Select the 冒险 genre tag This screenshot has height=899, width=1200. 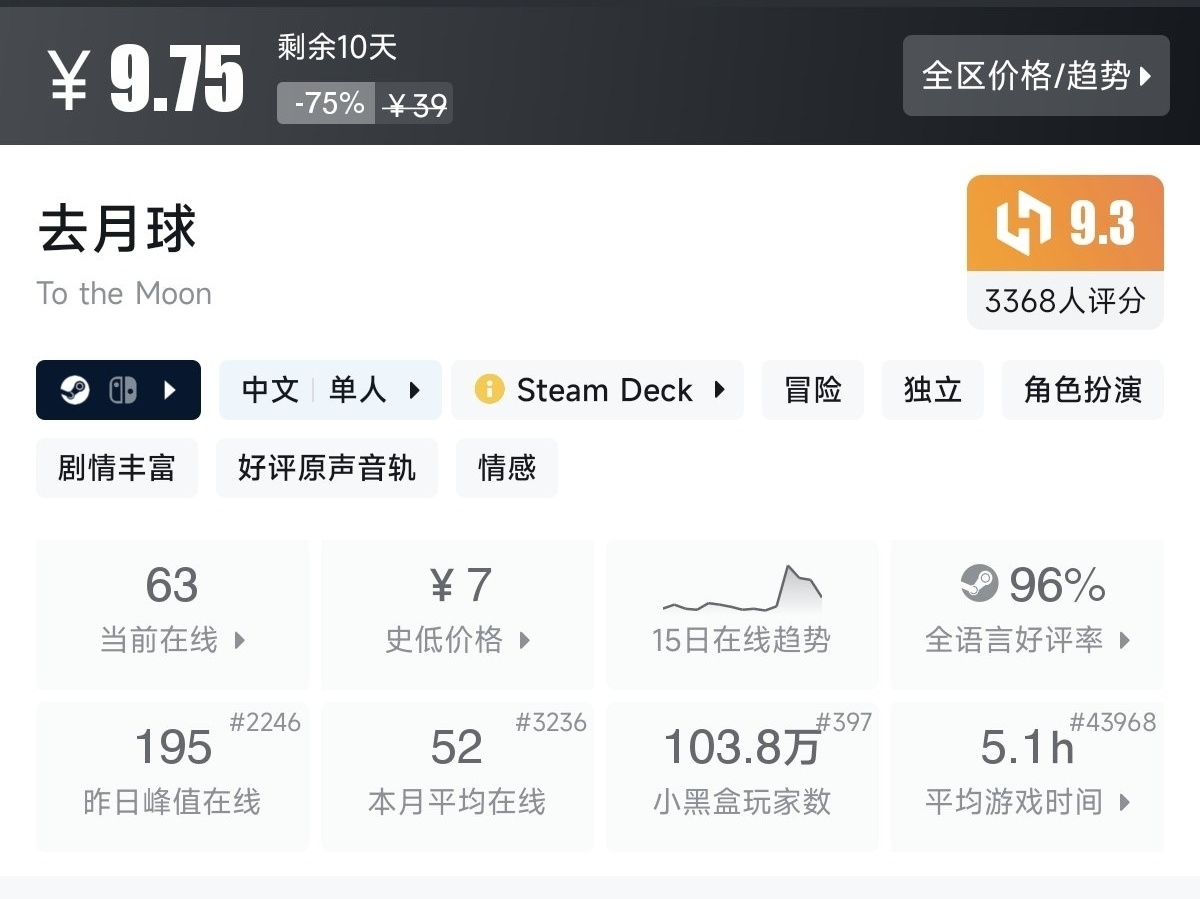pyautogui.click(x=812, y=390)
